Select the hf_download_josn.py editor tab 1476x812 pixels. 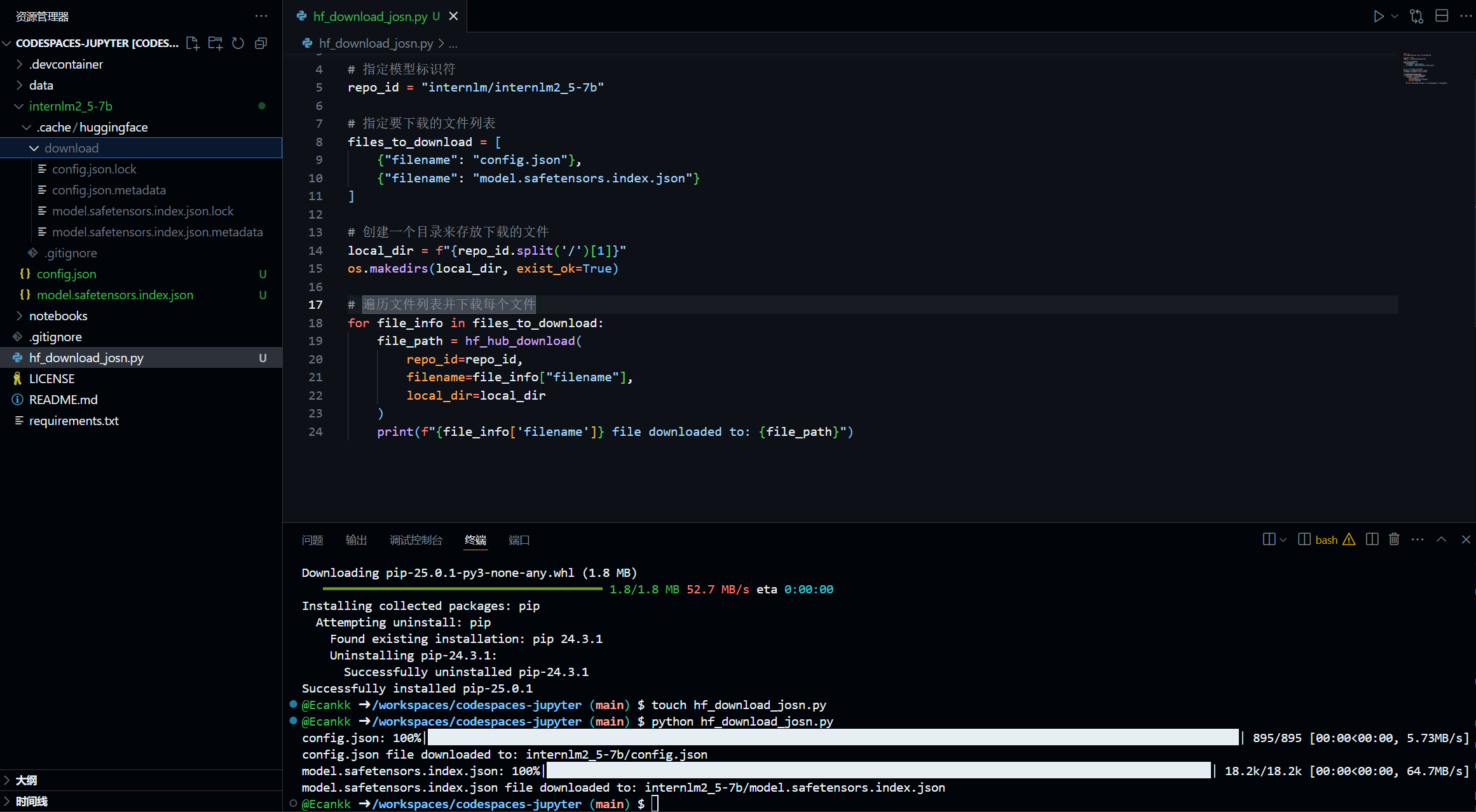(x=376, y=17)
